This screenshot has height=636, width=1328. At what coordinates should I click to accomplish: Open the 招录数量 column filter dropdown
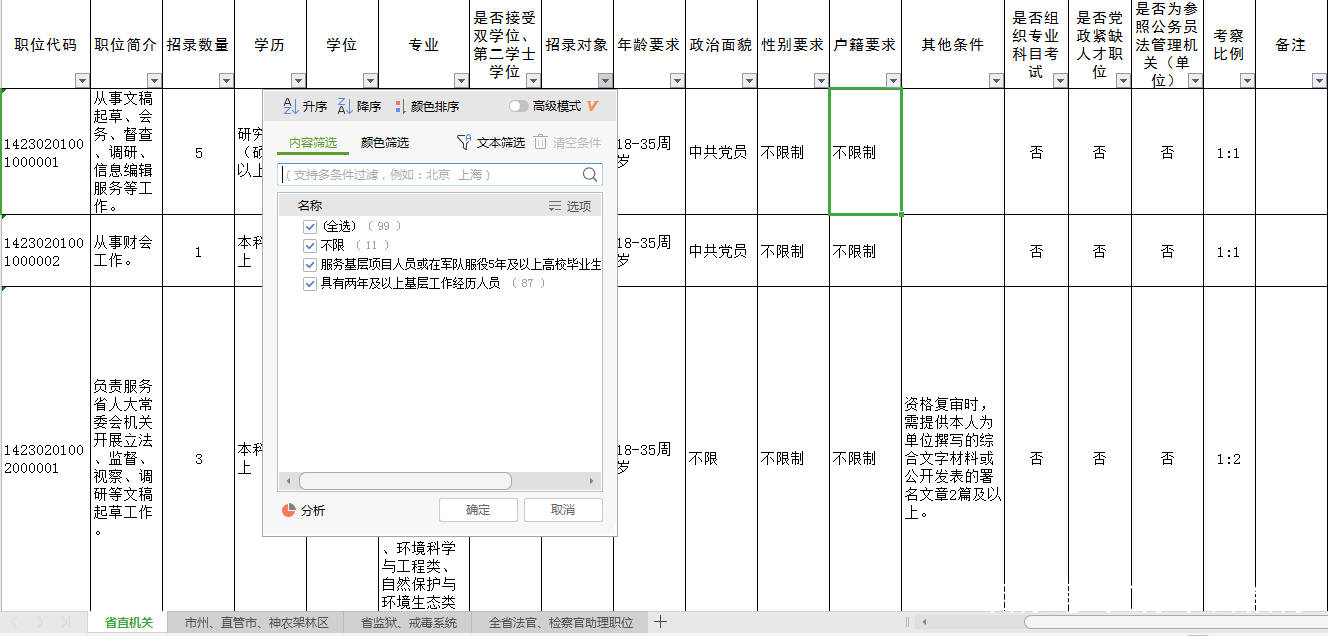point(226,80)
